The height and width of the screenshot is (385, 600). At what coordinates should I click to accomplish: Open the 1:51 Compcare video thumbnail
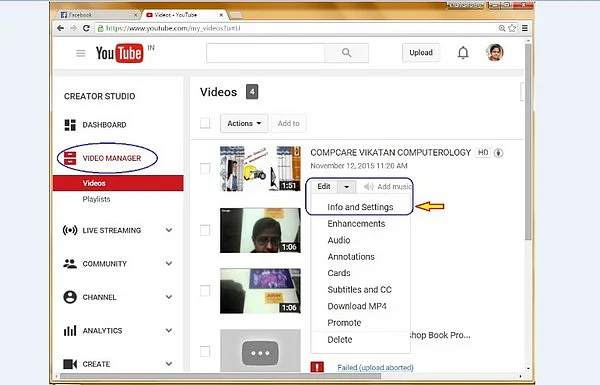point(260,168)
